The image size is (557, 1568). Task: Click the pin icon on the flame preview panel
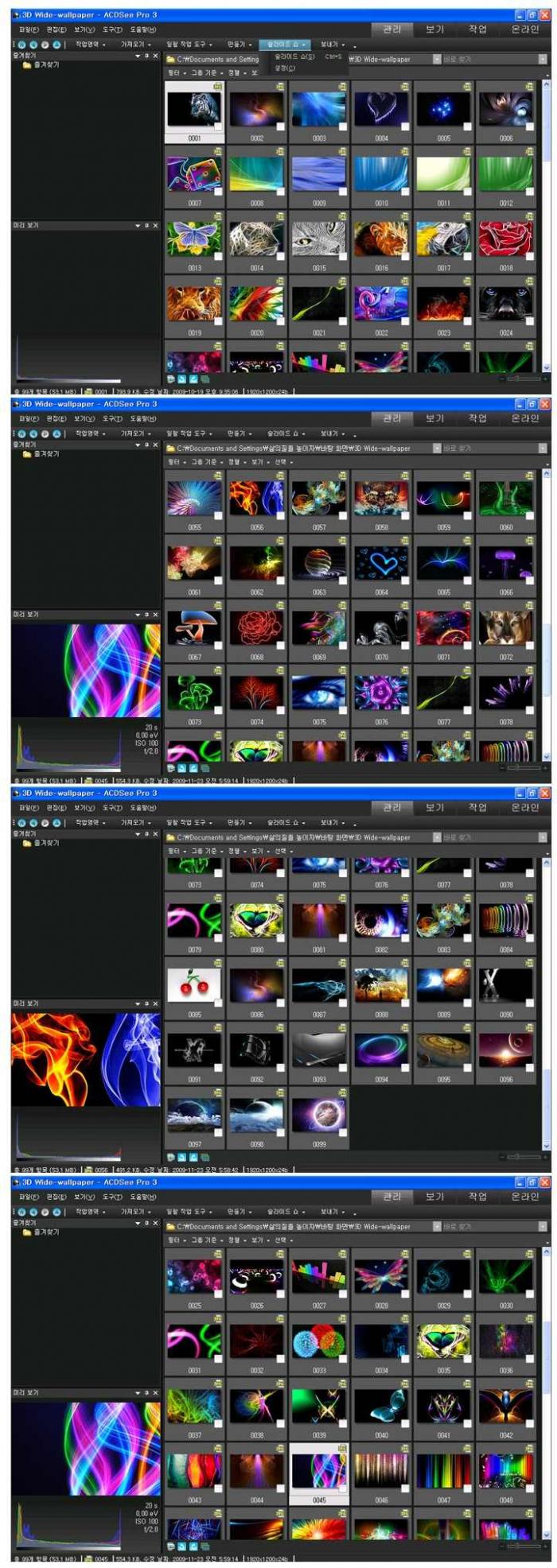coord(146,1004)
